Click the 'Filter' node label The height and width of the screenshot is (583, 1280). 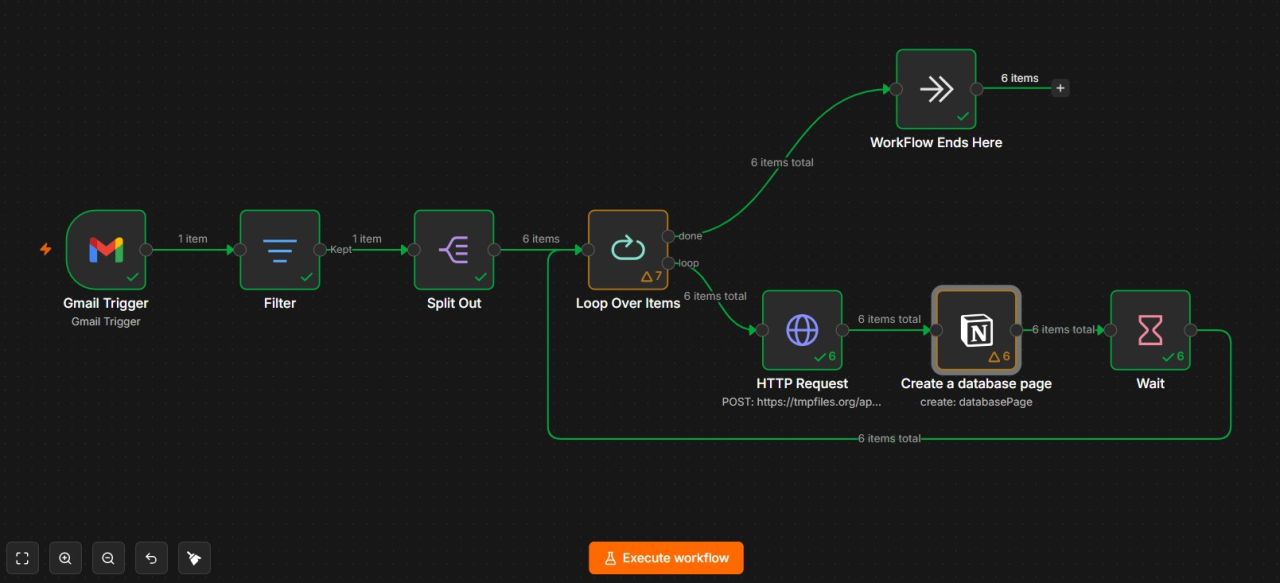pos(280,303)
